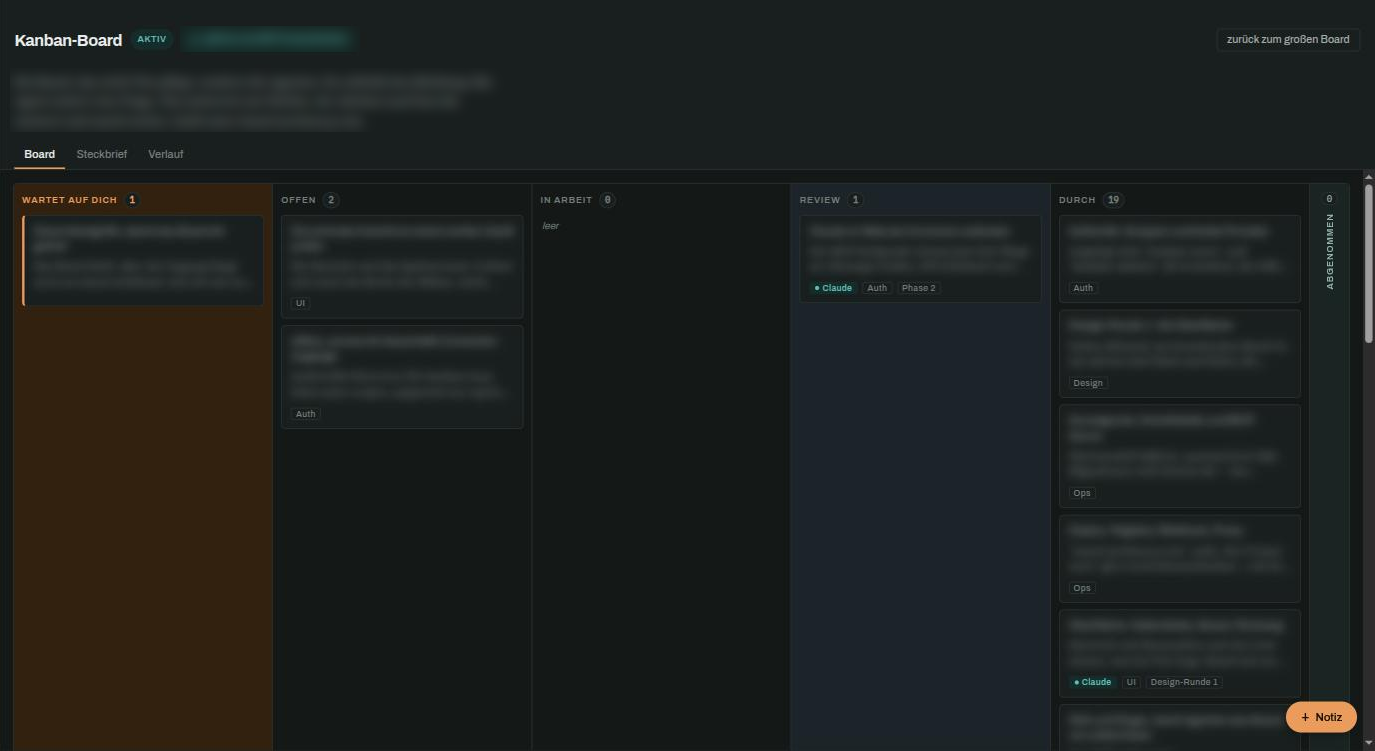Click the Durch column header

[1077, 200]
